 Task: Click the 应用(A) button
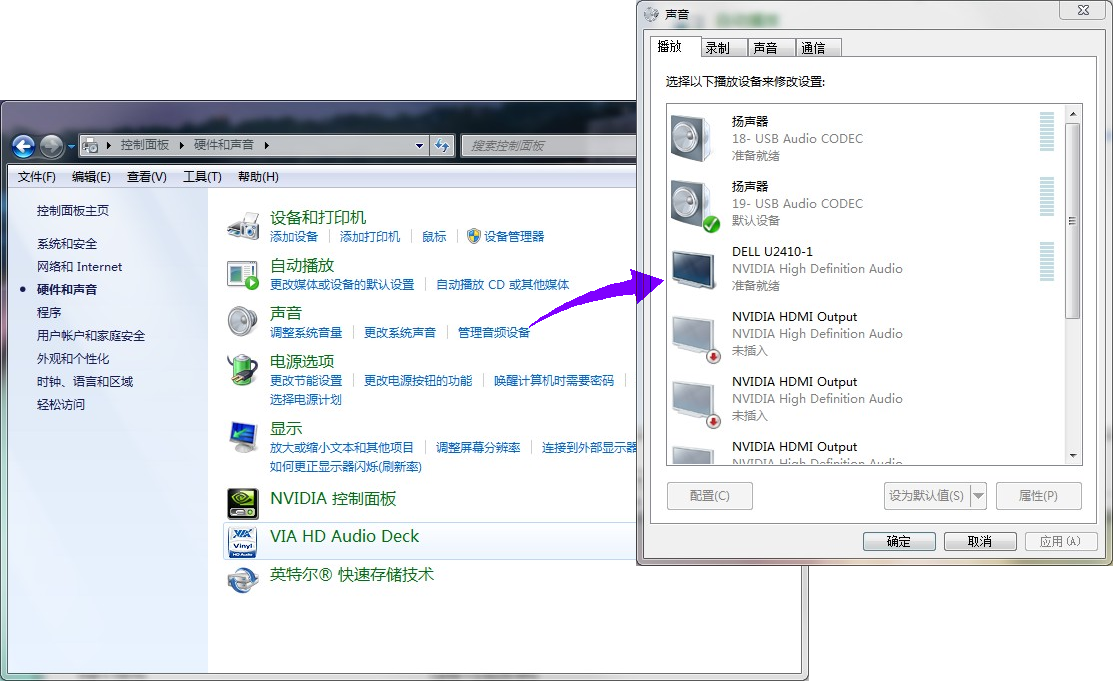pyautogui.click(x=1061, y=541)
